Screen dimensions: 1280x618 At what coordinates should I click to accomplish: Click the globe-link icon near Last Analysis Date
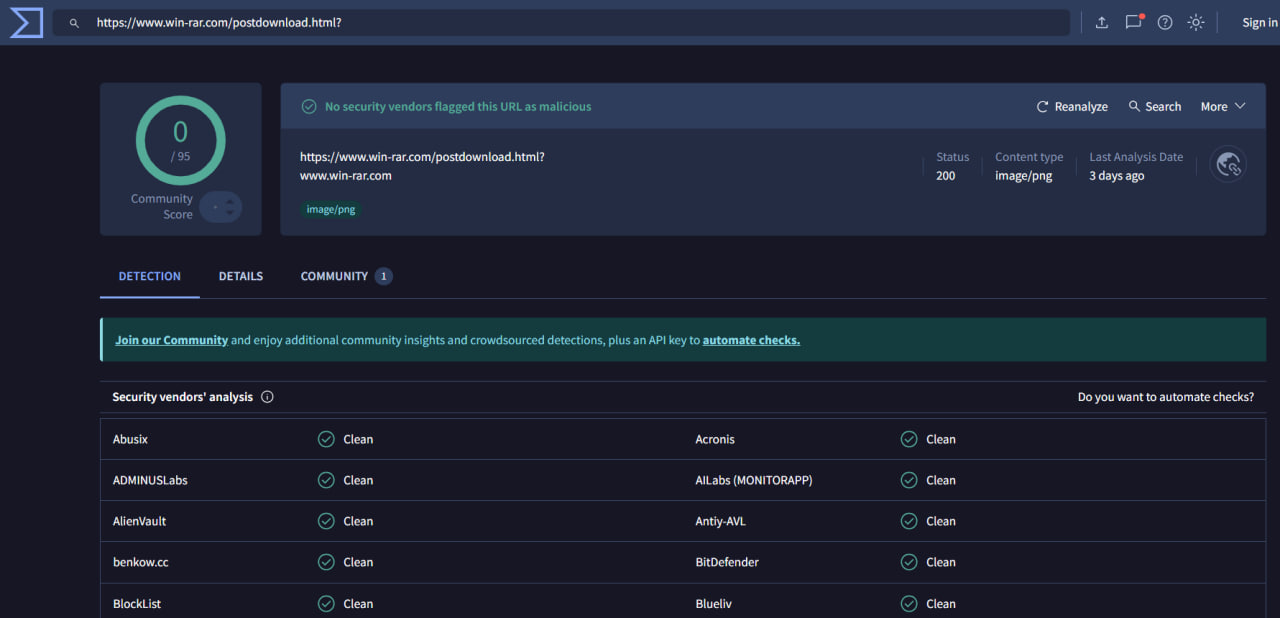[1228, 163]
